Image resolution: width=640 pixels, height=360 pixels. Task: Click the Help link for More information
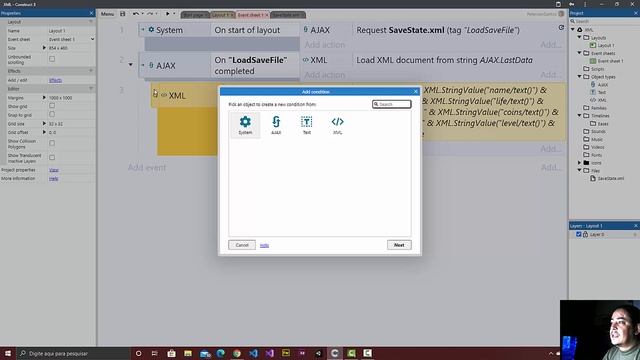point(53,178)
